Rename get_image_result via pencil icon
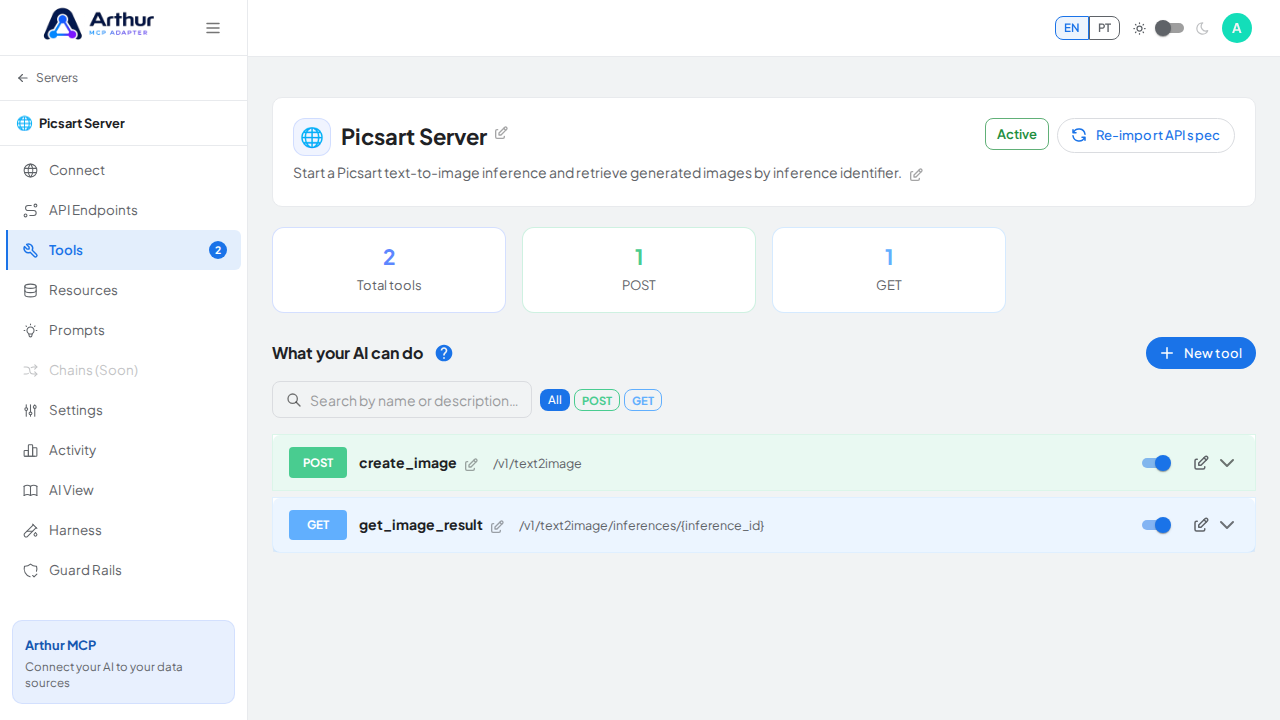 click(497, 526)
